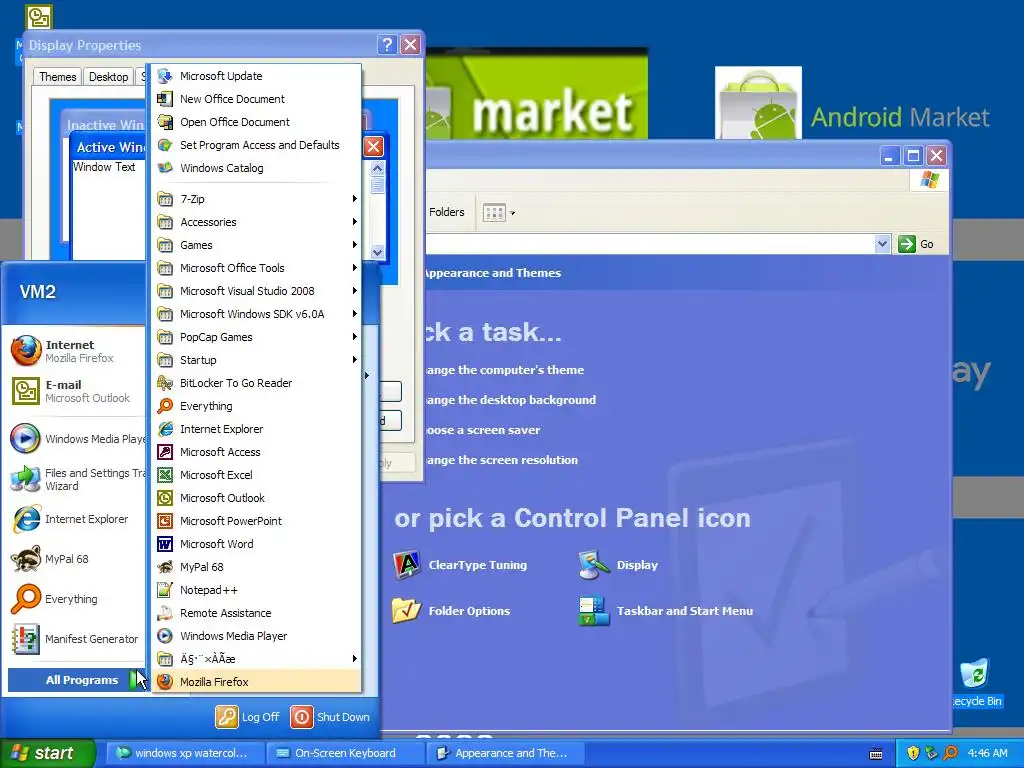The height and width of the screenshot is (768, 1024).
Task: Click BitLocker To Go Reader icon
Action: (165, 383)
